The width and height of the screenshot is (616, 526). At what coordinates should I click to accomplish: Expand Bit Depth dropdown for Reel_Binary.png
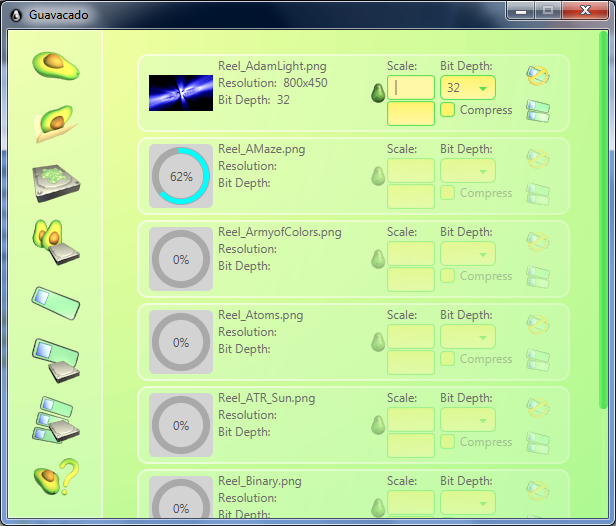(468, 502)
